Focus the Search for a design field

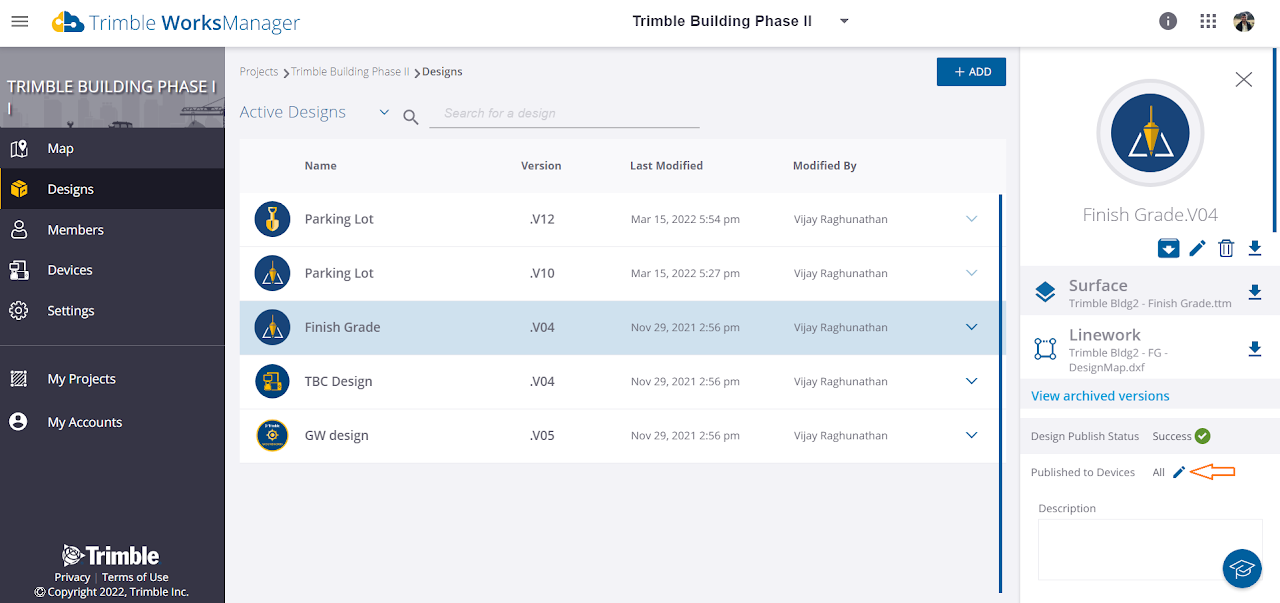[564, 114]
